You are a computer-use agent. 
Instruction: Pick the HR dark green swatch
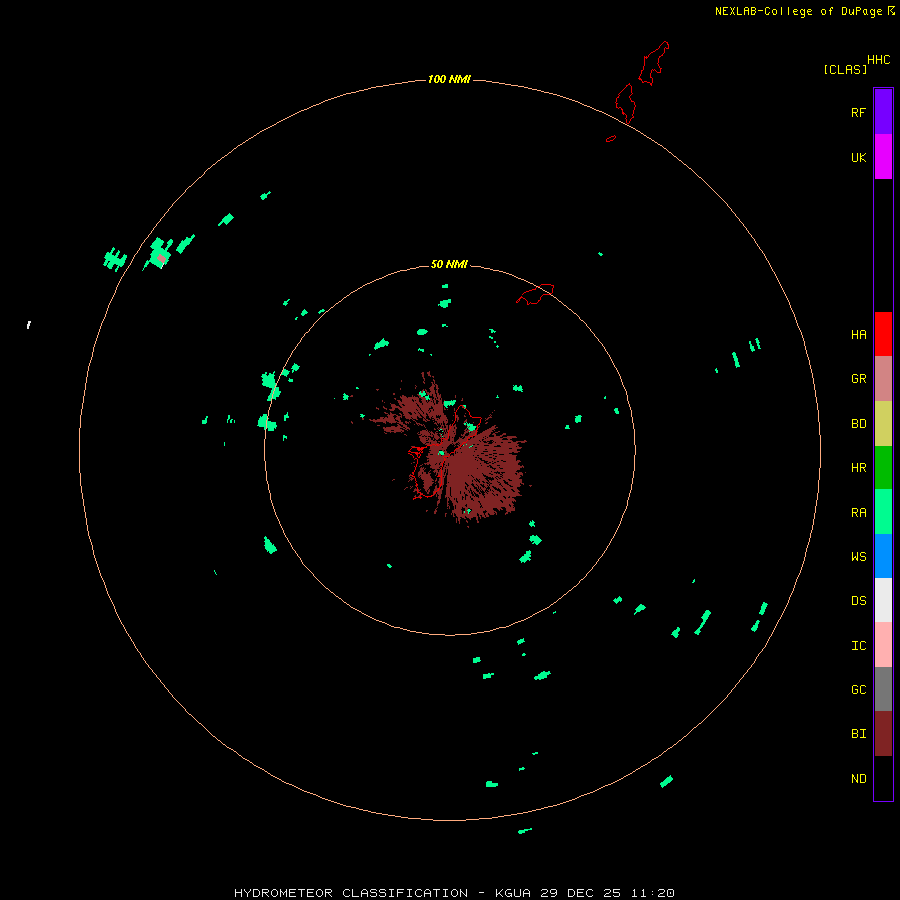coord(883,468)
